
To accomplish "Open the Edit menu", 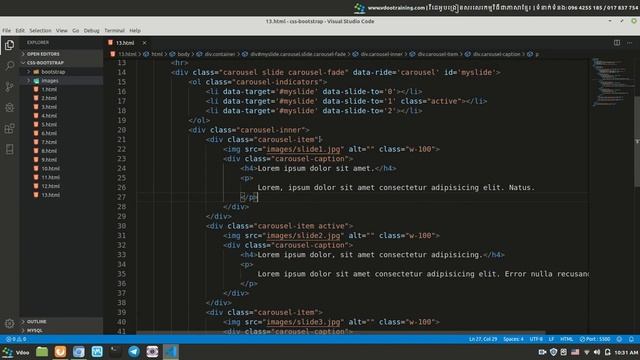I will pyautogui.click(x=20, y=31).
